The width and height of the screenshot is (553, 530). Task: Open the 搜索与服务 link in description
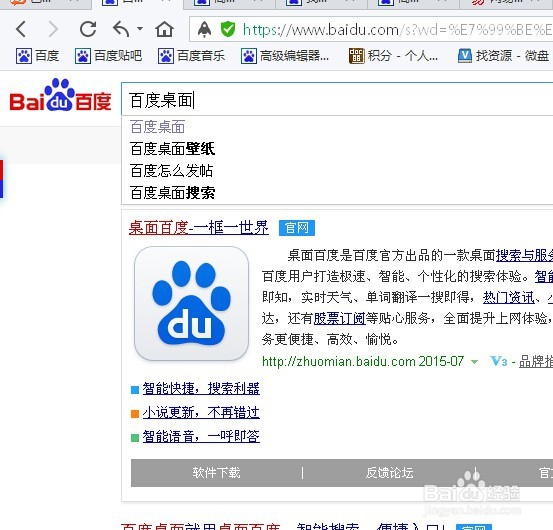[524, 255]
